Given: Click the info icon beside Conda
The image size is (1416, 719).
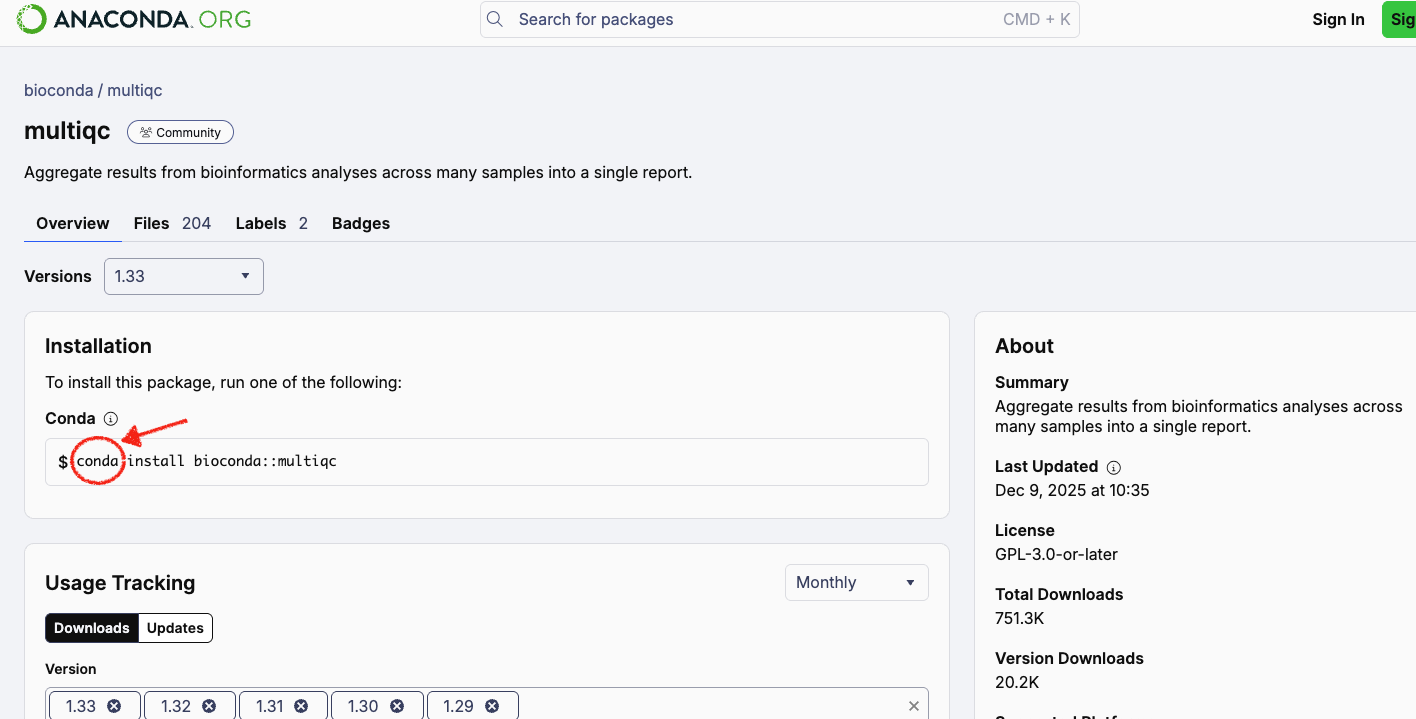Looking at the screenshot, I should [x=111, y=419].
